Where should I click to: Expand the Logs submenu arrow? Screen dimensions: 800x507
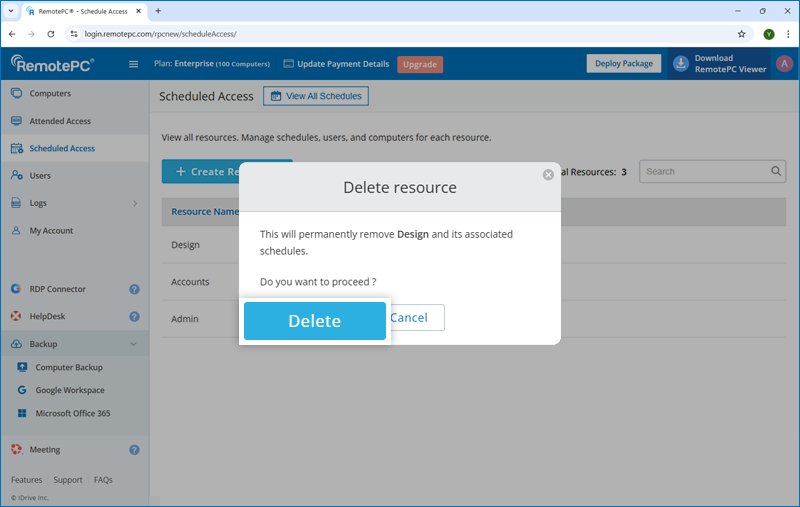click(134, 204)
